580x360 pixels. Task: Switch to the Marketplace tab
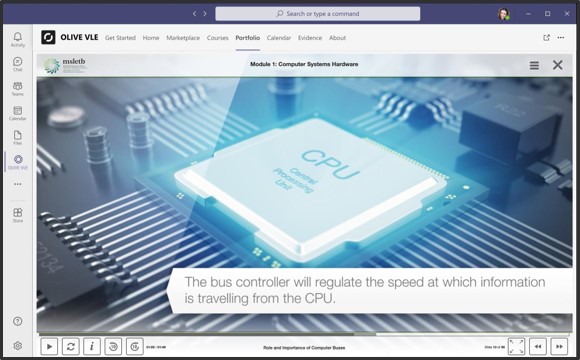click(183, 38)
